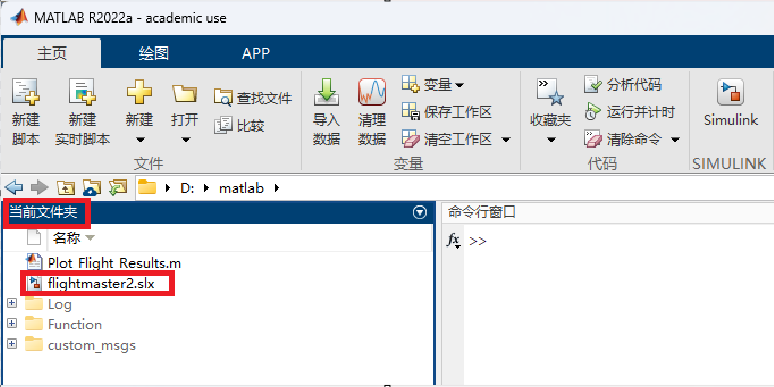Click the 新建实时脚本 (New Live Script) icon

[82, 93]
